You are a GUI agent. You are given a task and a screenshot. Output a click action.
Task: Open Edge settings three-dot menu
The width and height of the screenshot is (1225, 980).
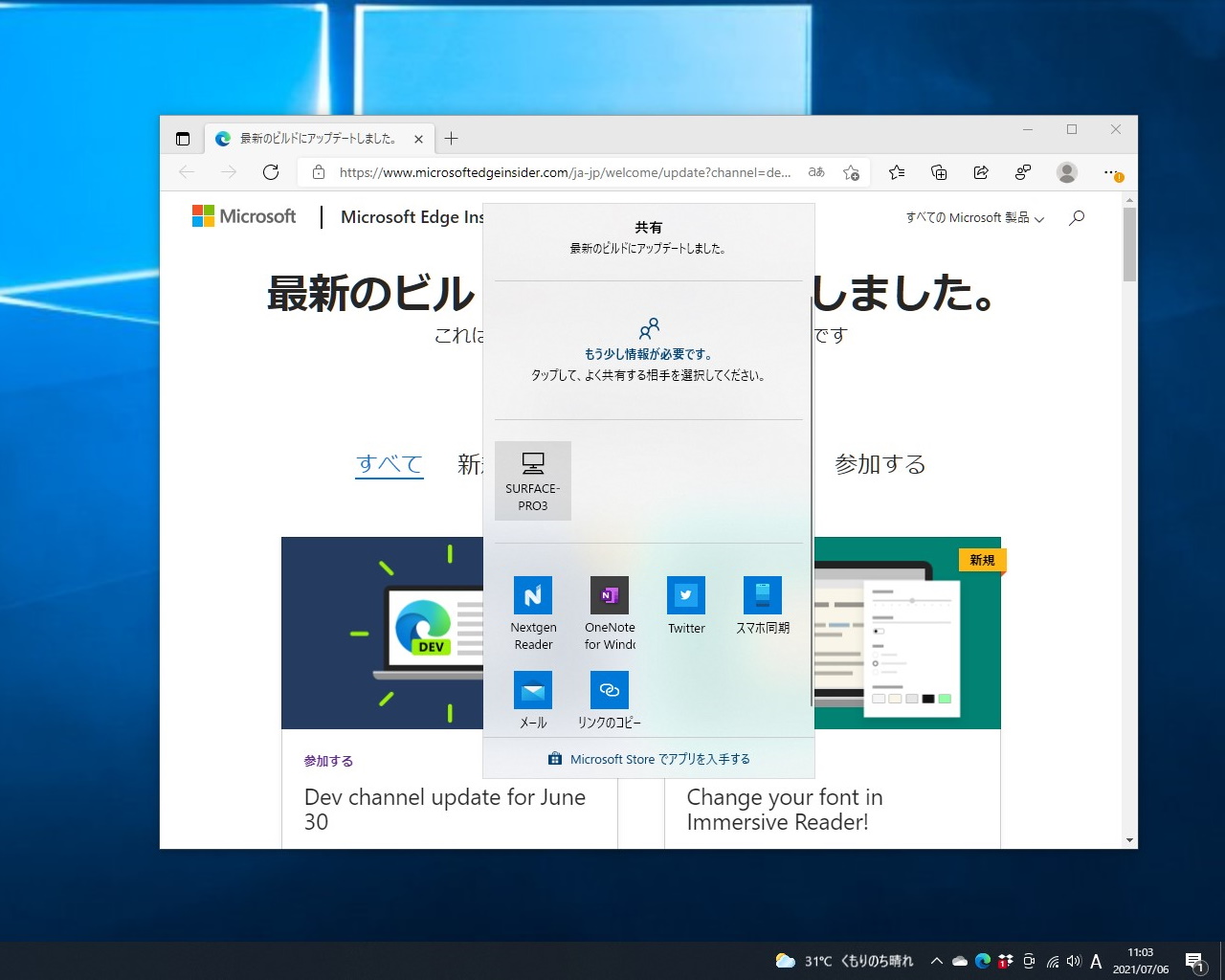pos(1111,172)
